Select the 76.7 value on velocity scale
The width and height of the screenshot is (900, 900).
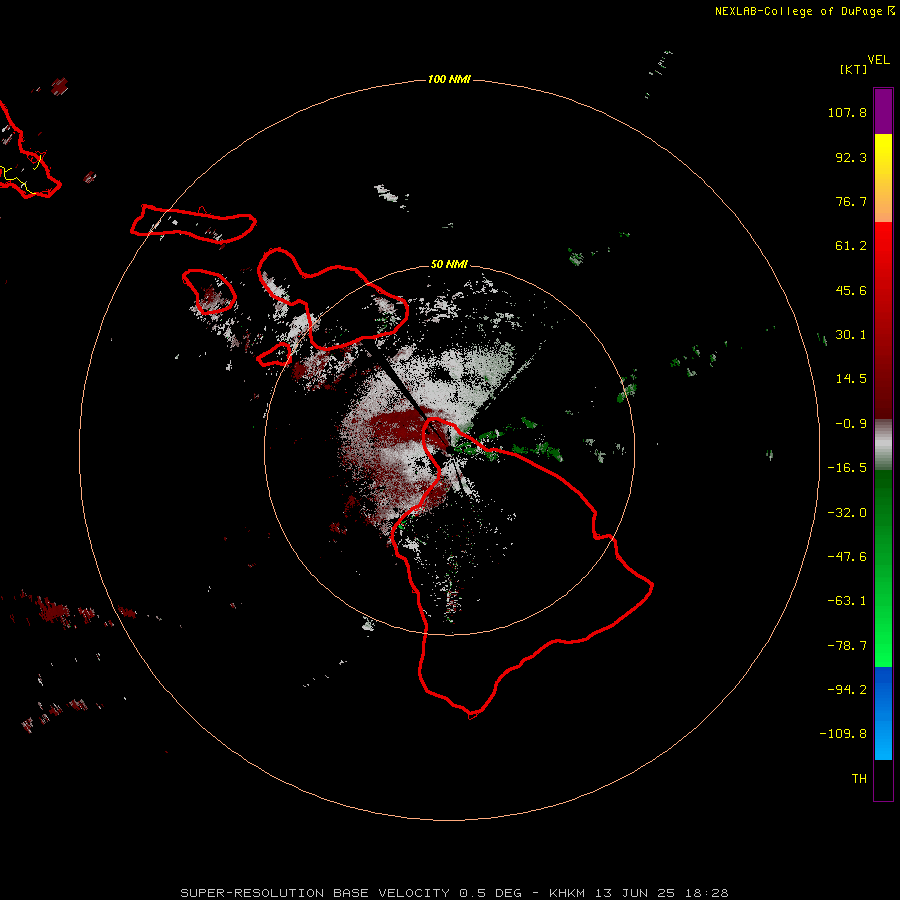(851, 201)
